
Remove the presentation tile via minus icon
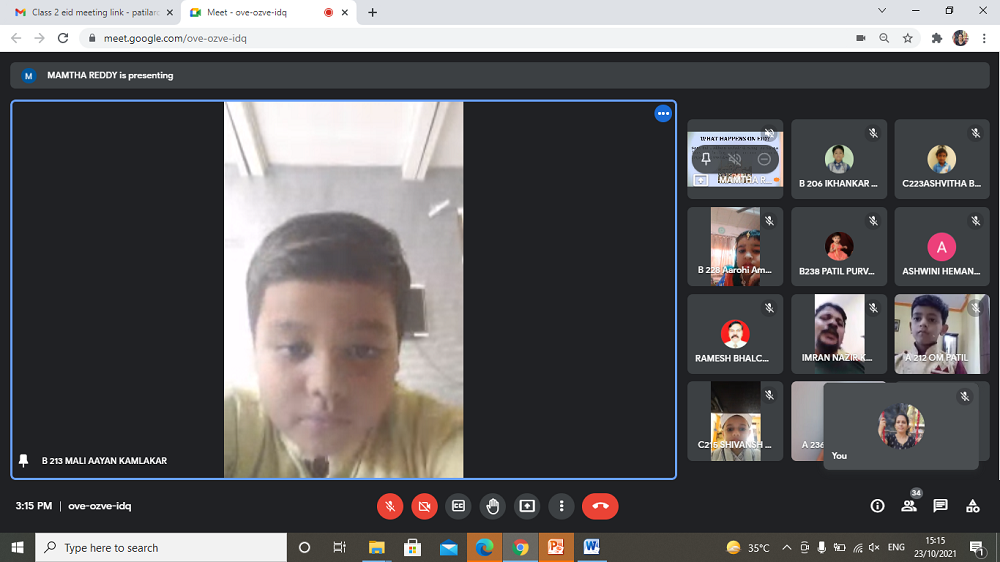[764, 159]
